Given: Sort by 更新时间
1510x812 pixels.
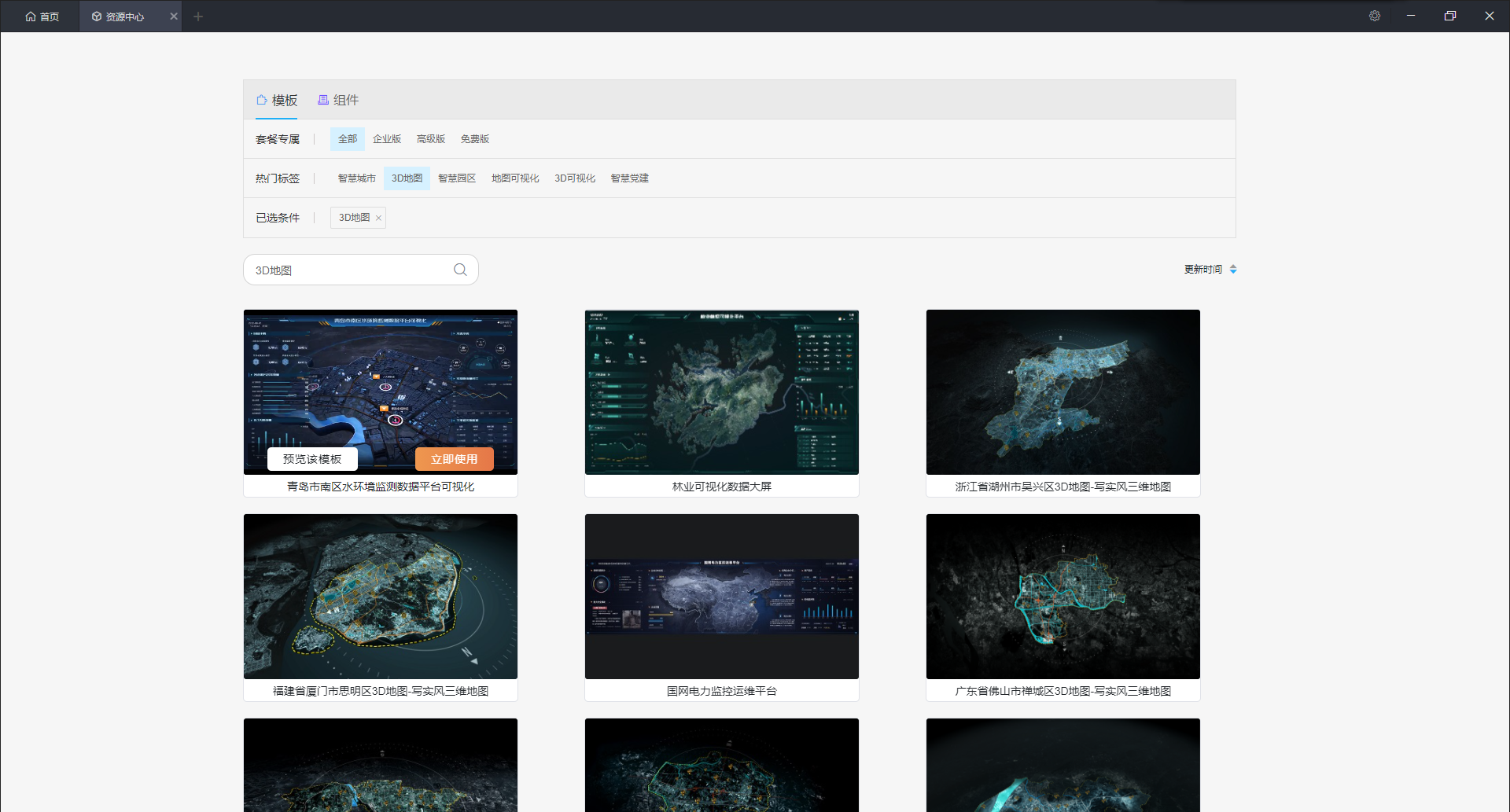Looking at the screenshot, I should pos(1210,270).
